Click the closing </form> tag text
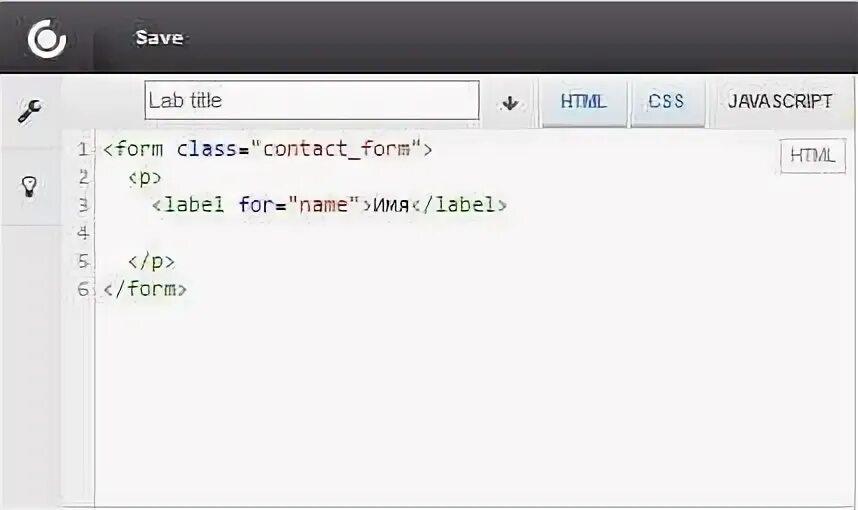This screenshot has width=858, height=510. point(145,289)
